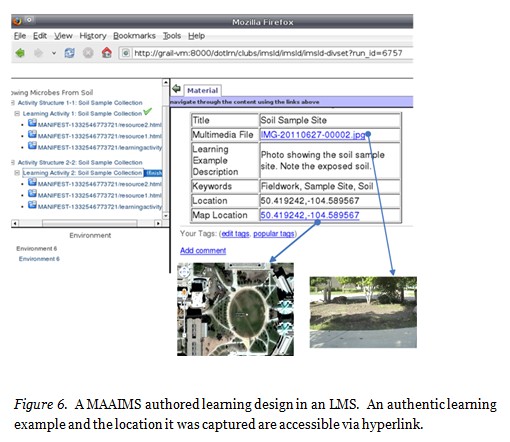Open resource1.html under Learning Activity 2
Screen dimensions: 510x442
click(99, 195)
